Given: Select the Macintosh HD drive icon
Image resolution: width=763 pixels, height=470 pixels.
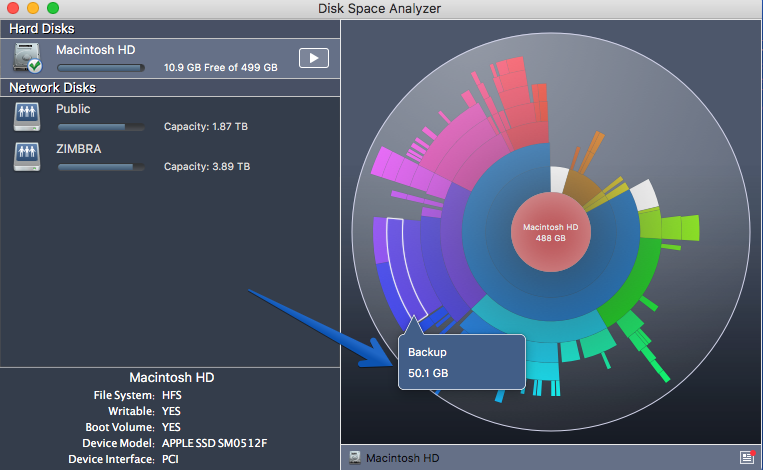Looking at the screenshot, I should pos(27,58).
